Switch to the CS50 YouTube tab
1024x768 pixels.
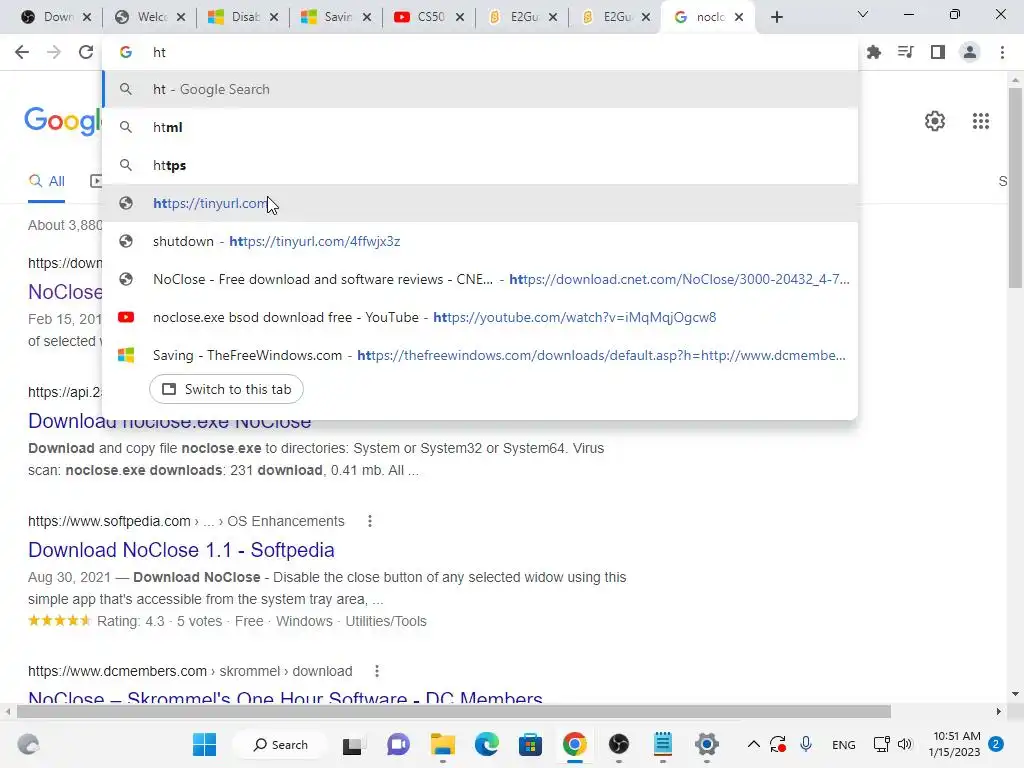(419, 17)
